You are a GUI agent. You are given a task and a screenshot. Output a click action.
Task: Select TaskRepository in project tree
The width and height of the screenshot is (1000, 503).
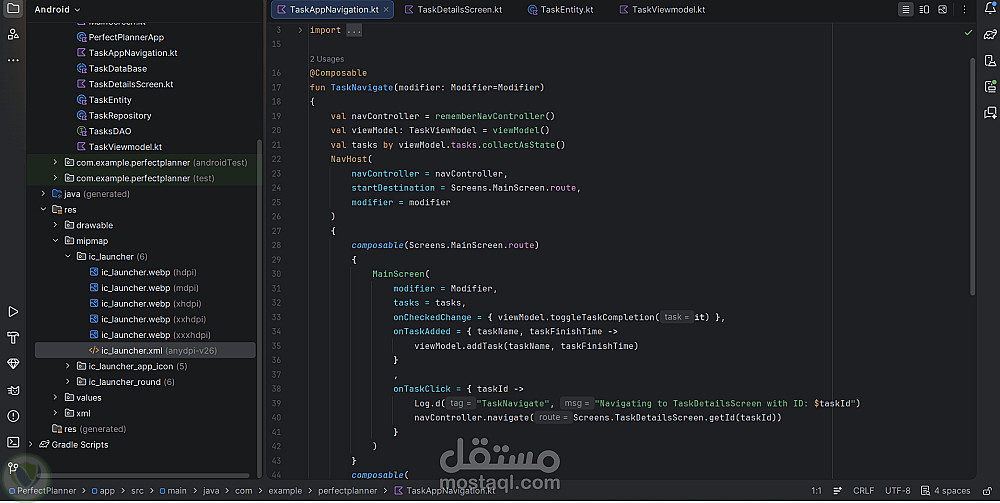click(114, 115)
